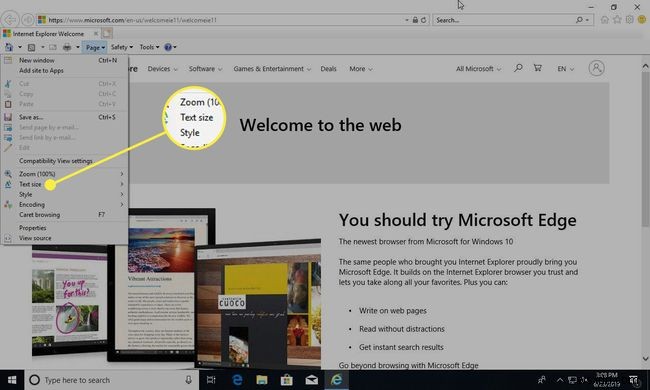The width and height of the screenshot is (650, 390).
Task: Open Properties from the Page menu
Action: tap(65, 228)
